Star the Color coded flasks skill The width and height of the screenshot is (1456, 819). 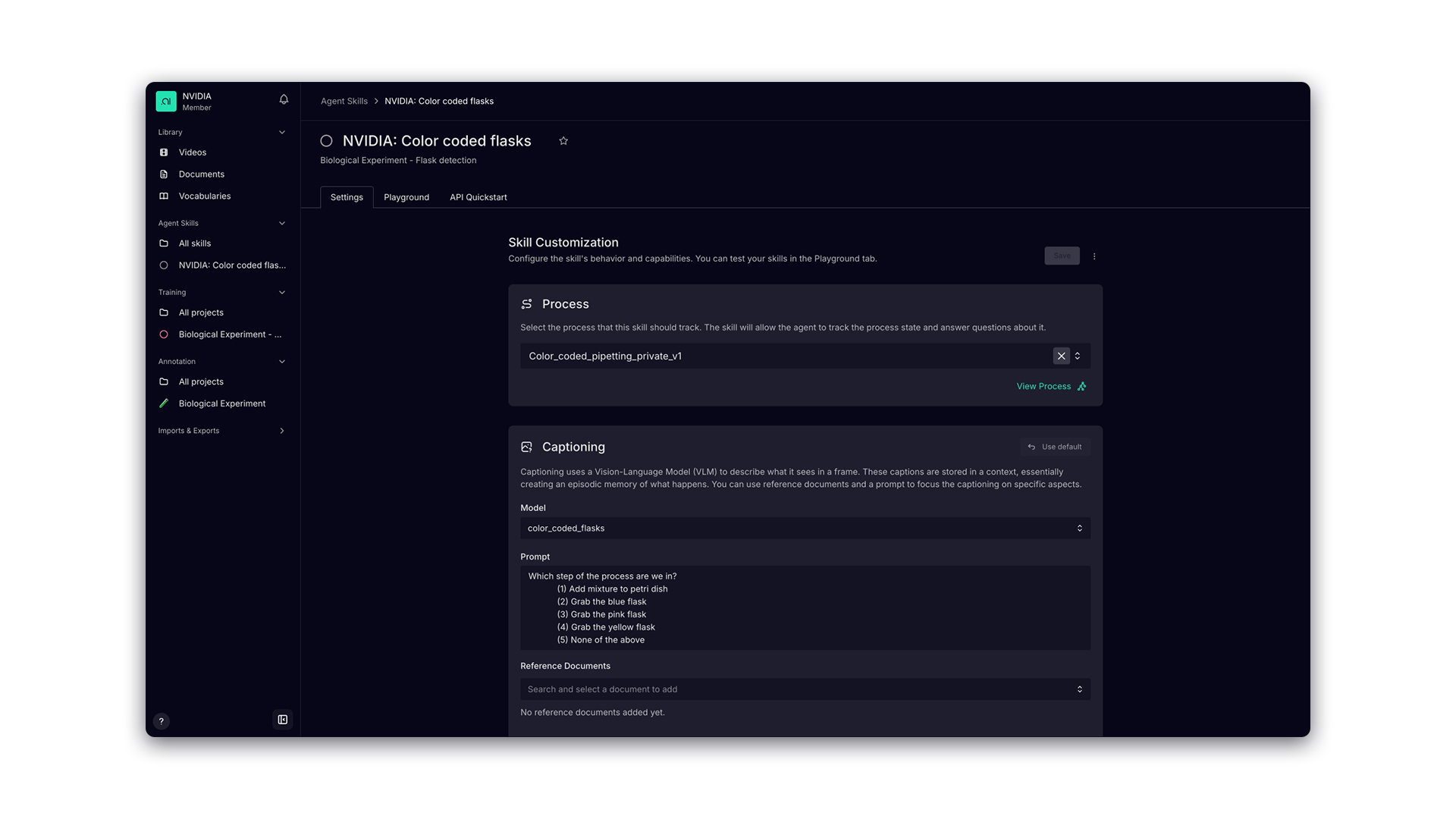click(x=563, y=141)
